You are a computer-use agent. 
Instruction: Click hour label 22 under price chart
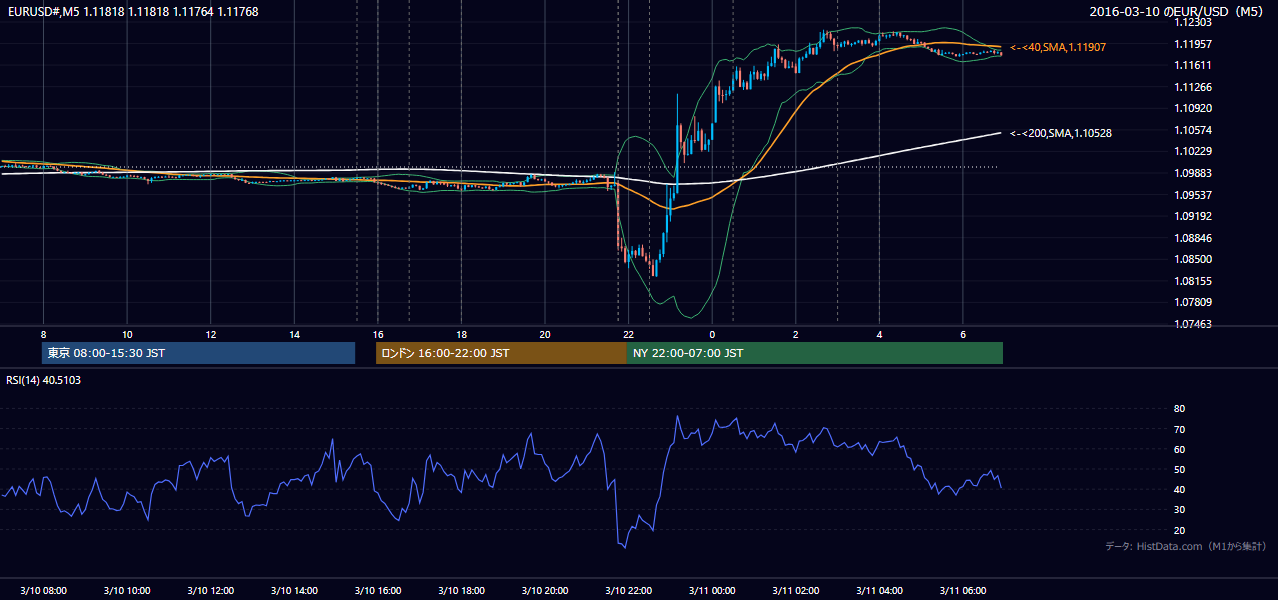(x=628, y=334)
